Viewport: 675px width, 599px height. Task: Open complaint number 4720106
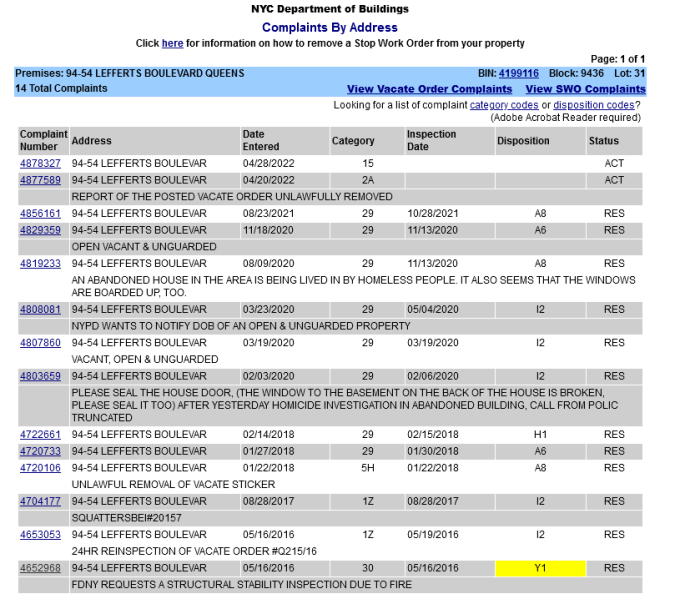click(x=40, y=468)
